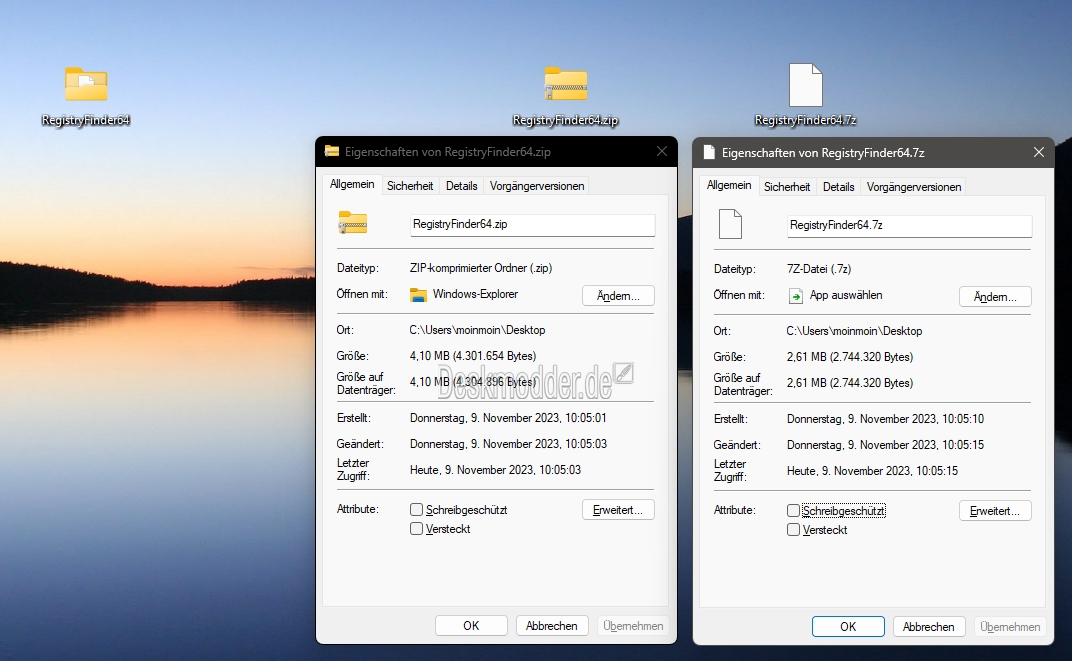1072x661 pixels.
Task: Confirm 7z properties with OK
Action: 848,627
